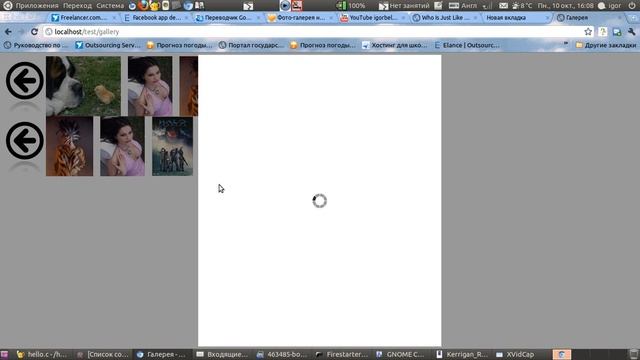This screenshot has width=640, height=360.
Task: Click battery 100% indicator
Action: click(x=351, y=6)
